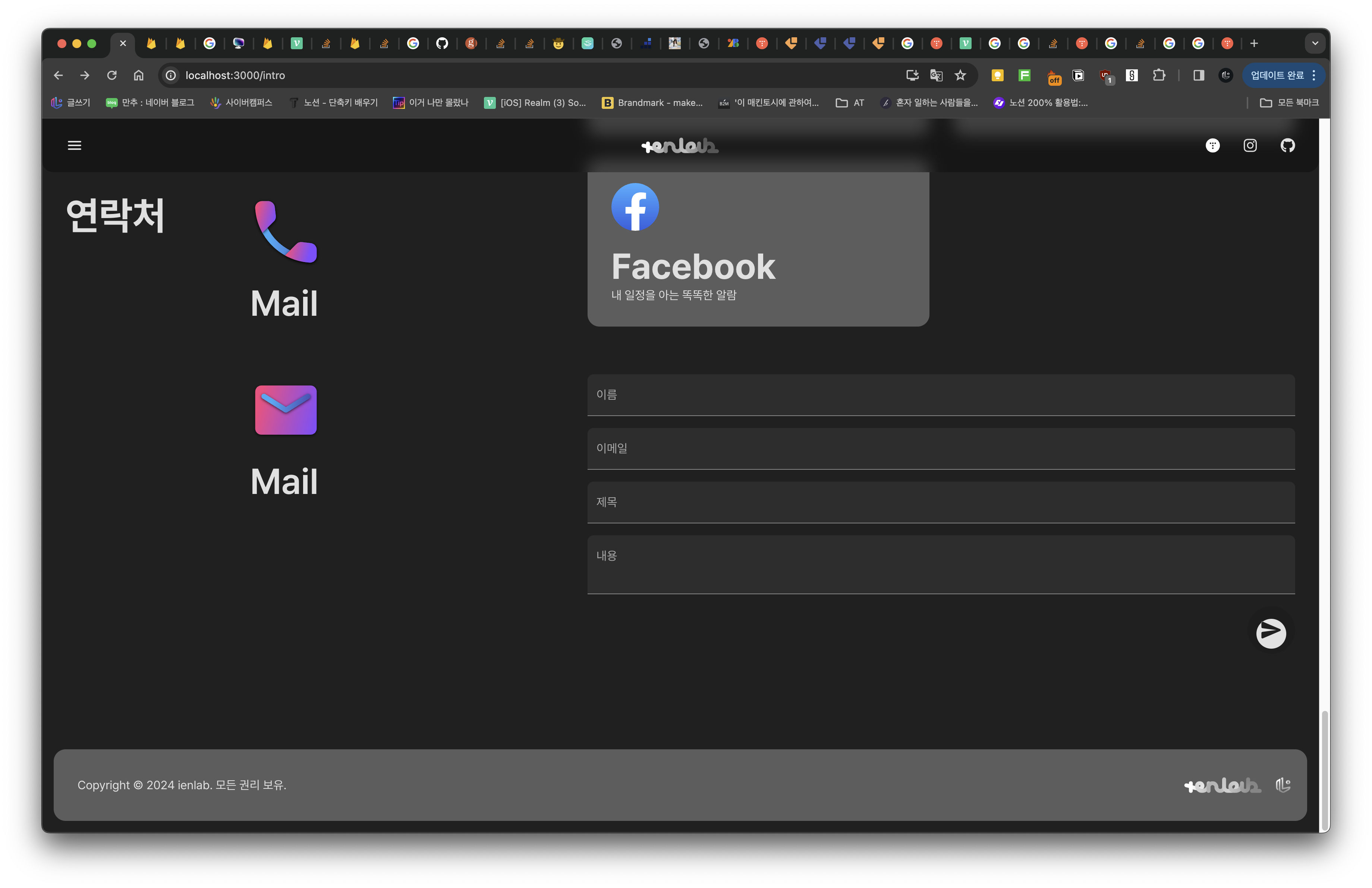Click the 업데이트 완료 button
Screen dimensions: 1372x888
pos(1277,75)
